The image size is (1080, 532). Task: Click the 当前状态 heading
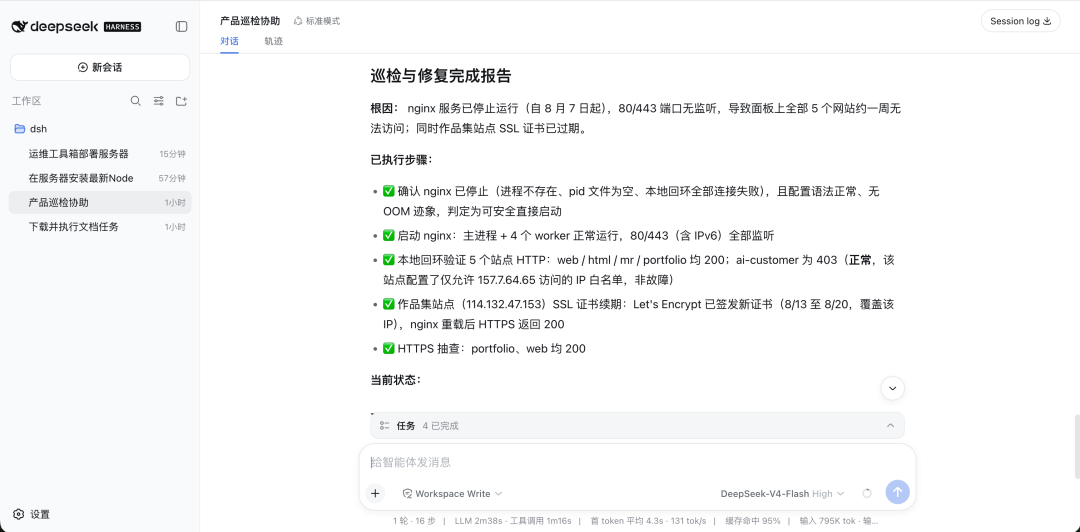click(396, 380)
